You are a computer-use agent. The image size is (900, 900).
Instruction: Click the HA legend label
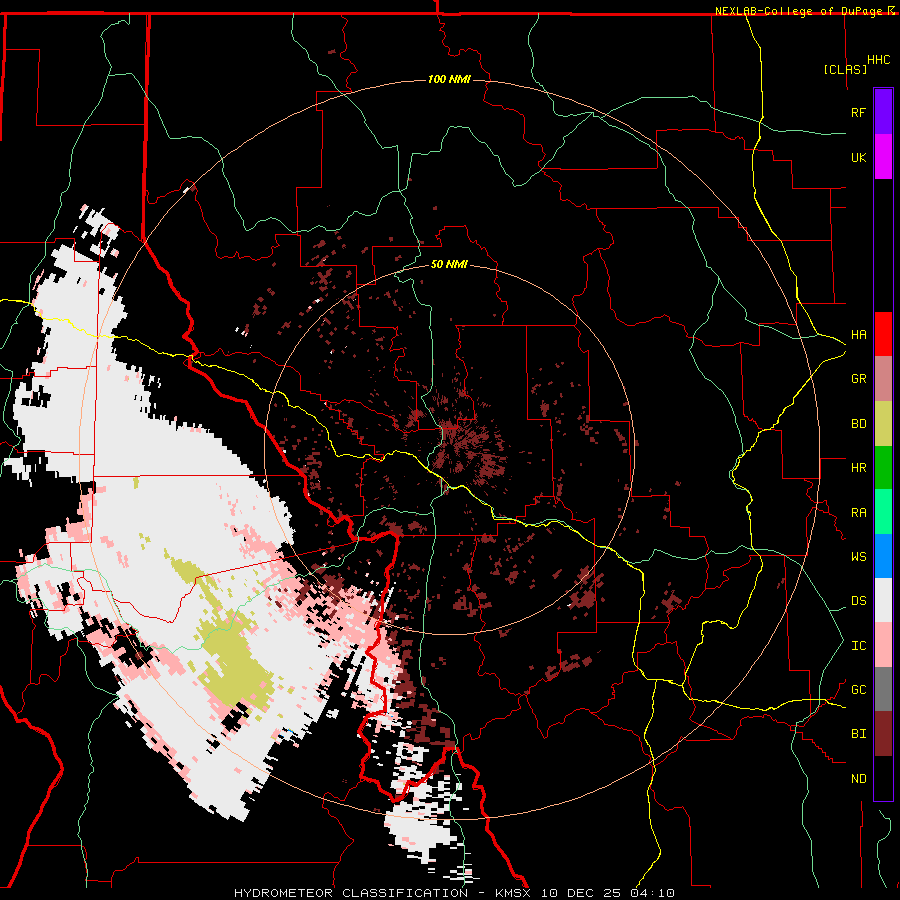coord(859,334)
